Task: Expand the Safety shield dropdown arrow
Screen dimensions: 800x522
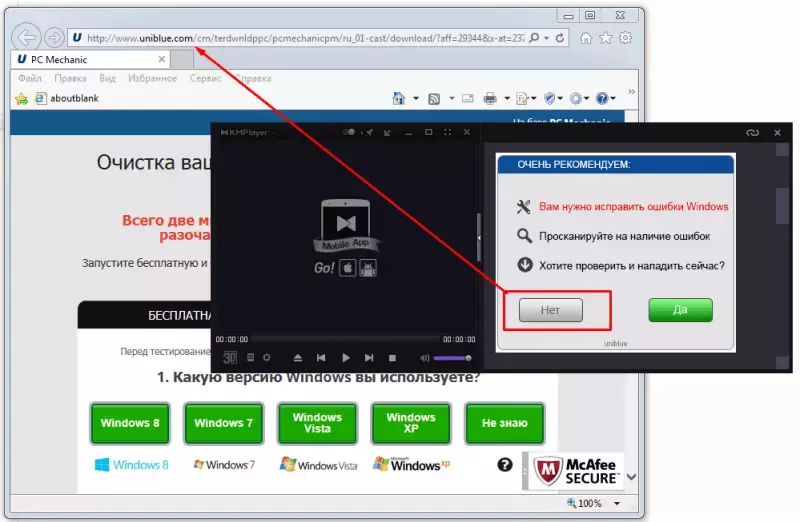Action: [x=560, y=98]
